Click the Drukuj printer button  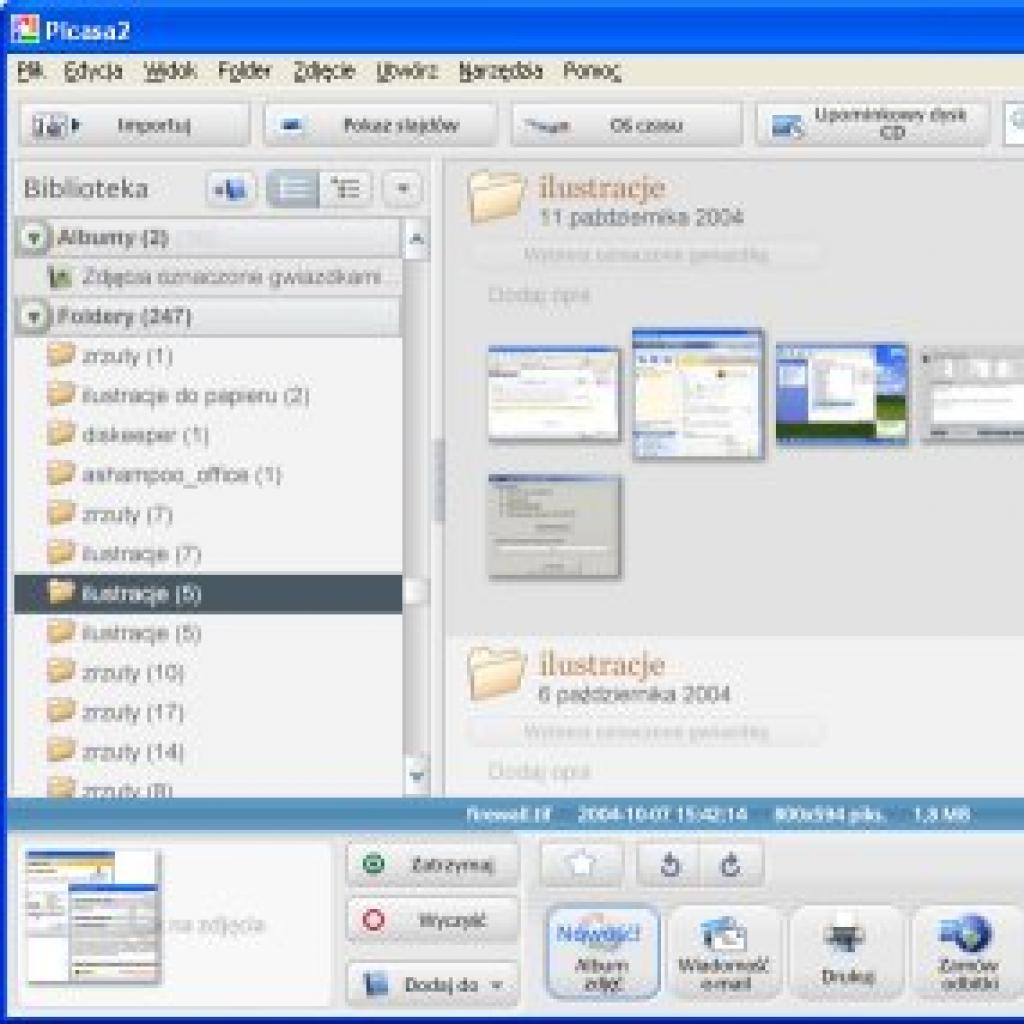[x=847, y=953]
